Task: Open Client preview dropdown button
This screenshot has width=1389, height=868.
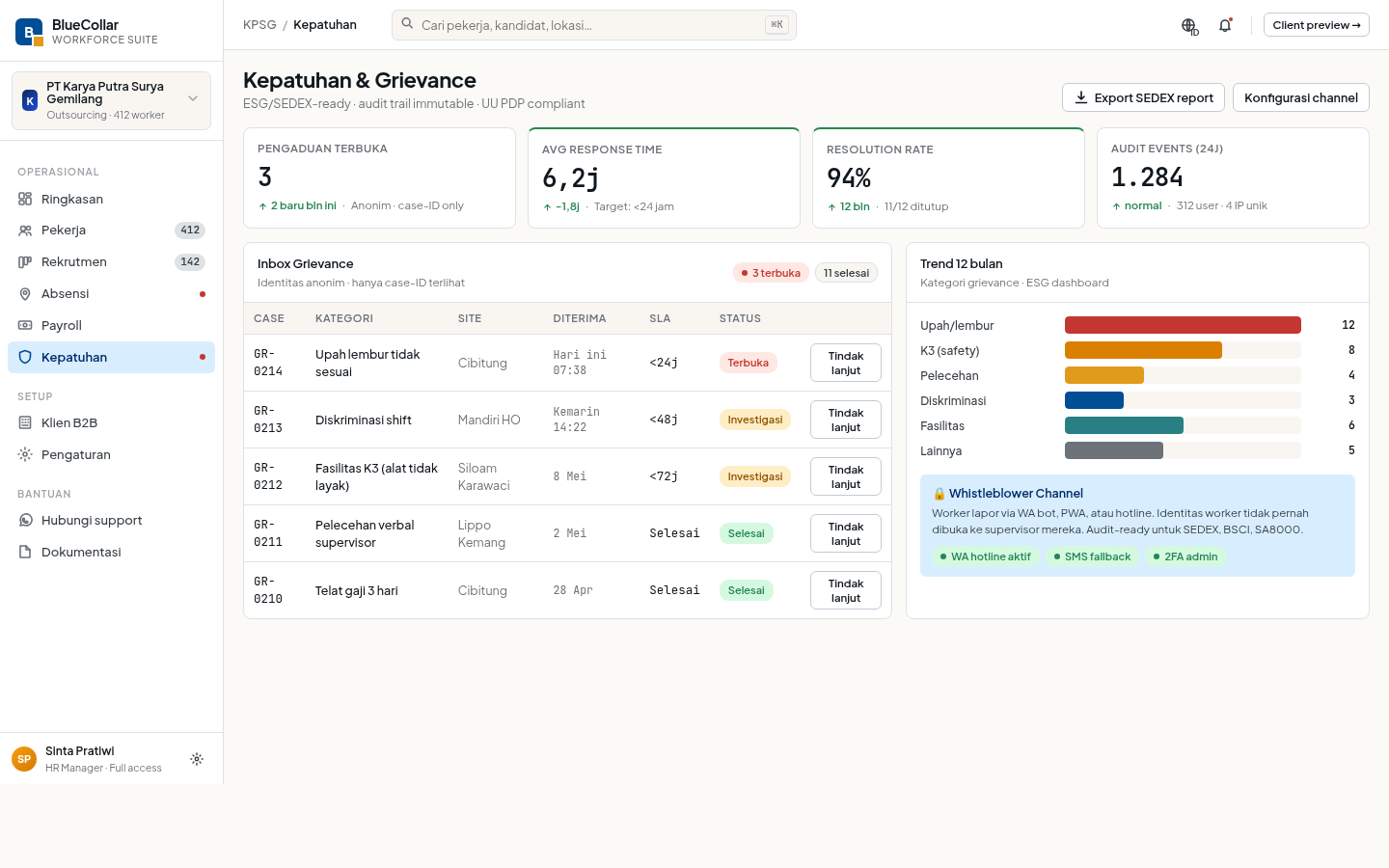Action: [x=1316, y=25]
